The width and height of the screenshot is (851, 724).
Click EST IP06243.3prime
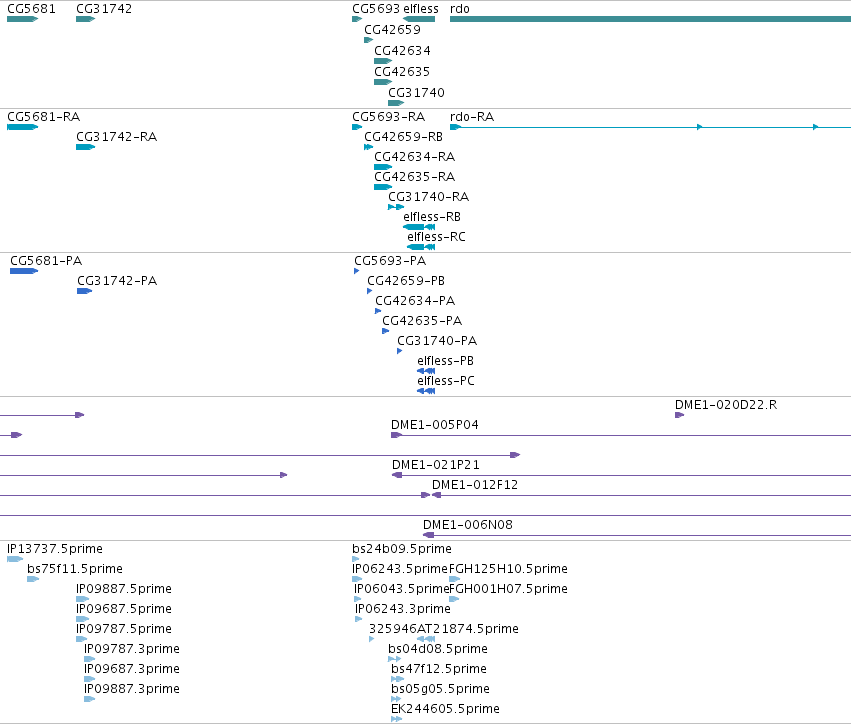pos(403,610)
